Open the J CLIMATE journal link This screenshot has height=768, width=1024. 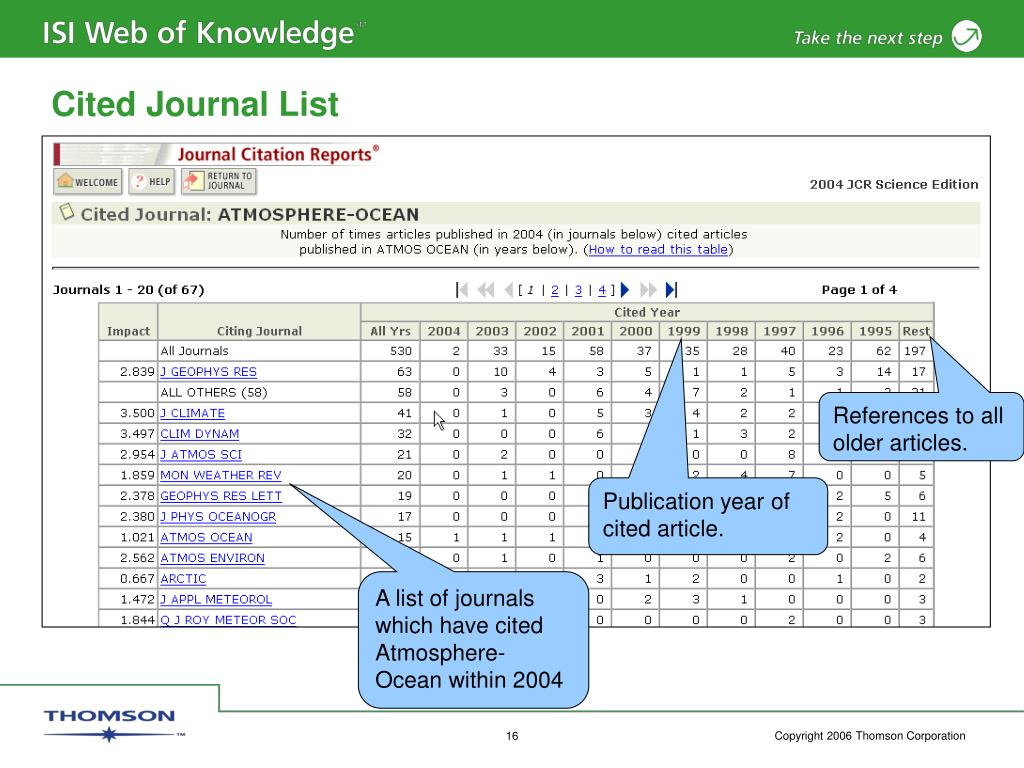click(193, 413)
